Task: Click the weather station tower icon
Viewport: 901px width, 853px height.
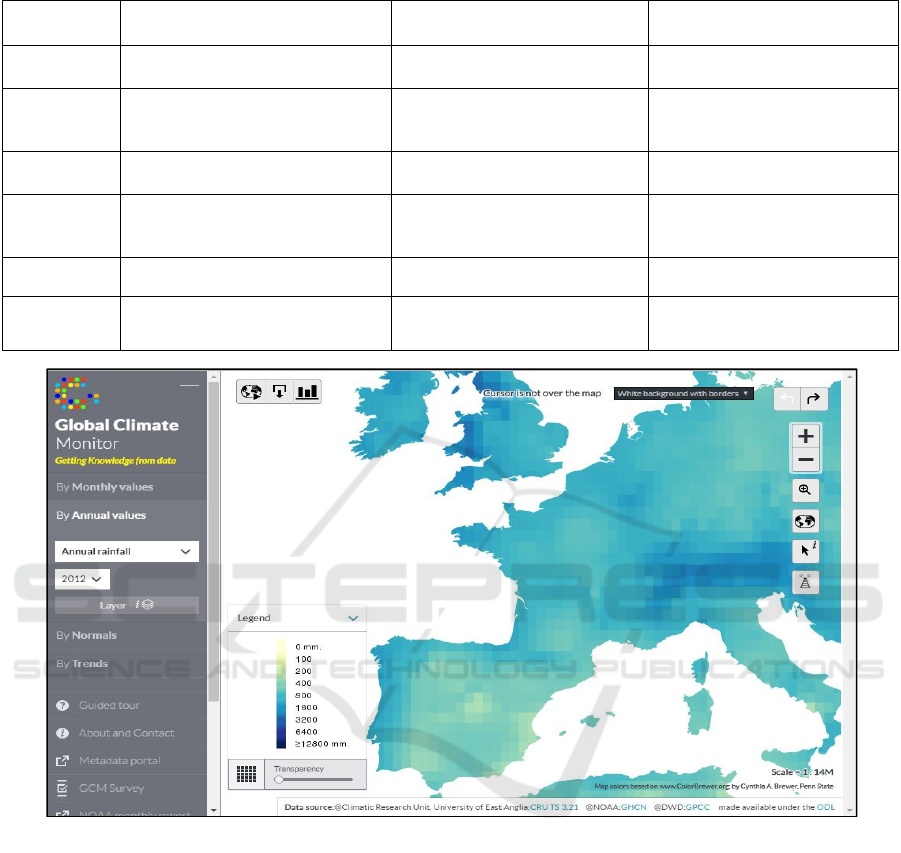Action: coord(804,581)
